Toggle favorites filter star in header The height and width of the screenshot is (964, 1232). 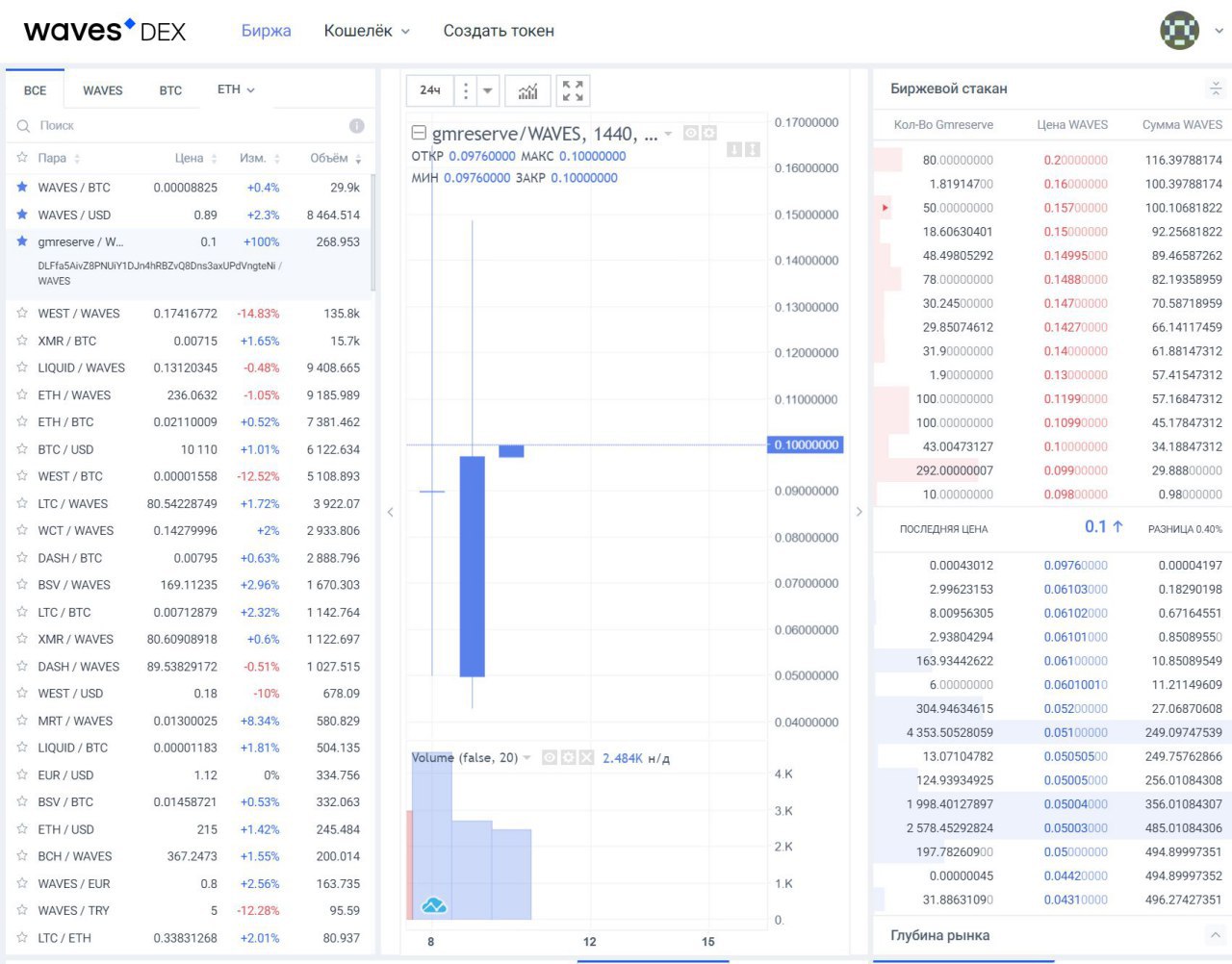[22, 157]
